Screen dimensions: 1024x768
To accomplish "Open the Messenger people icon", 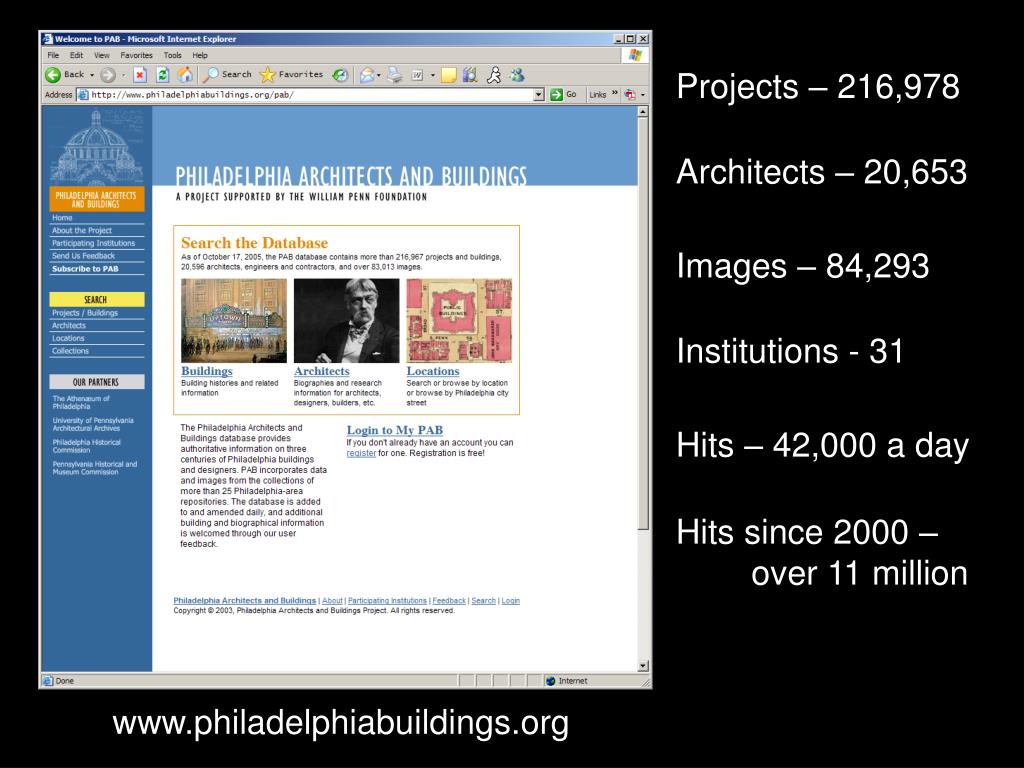I will [x=517, y=75].
